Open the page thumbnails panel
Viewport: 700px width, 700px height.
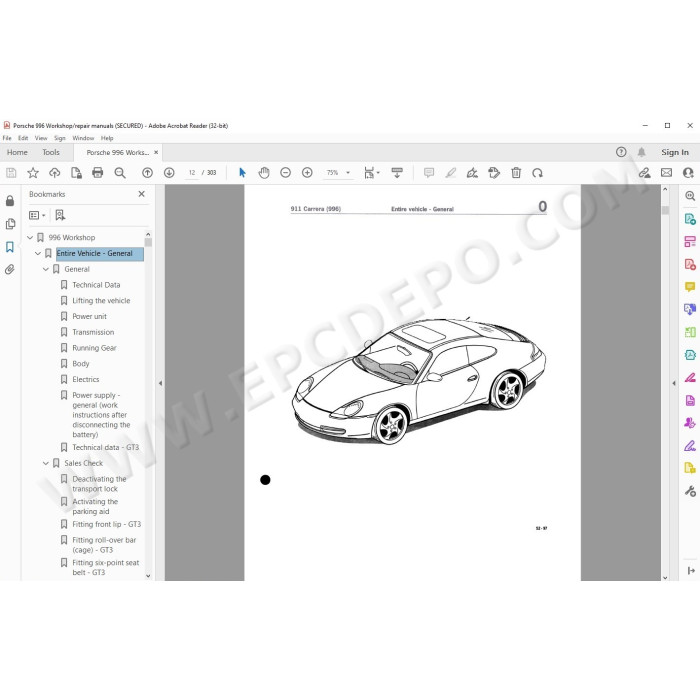(10, 224)
